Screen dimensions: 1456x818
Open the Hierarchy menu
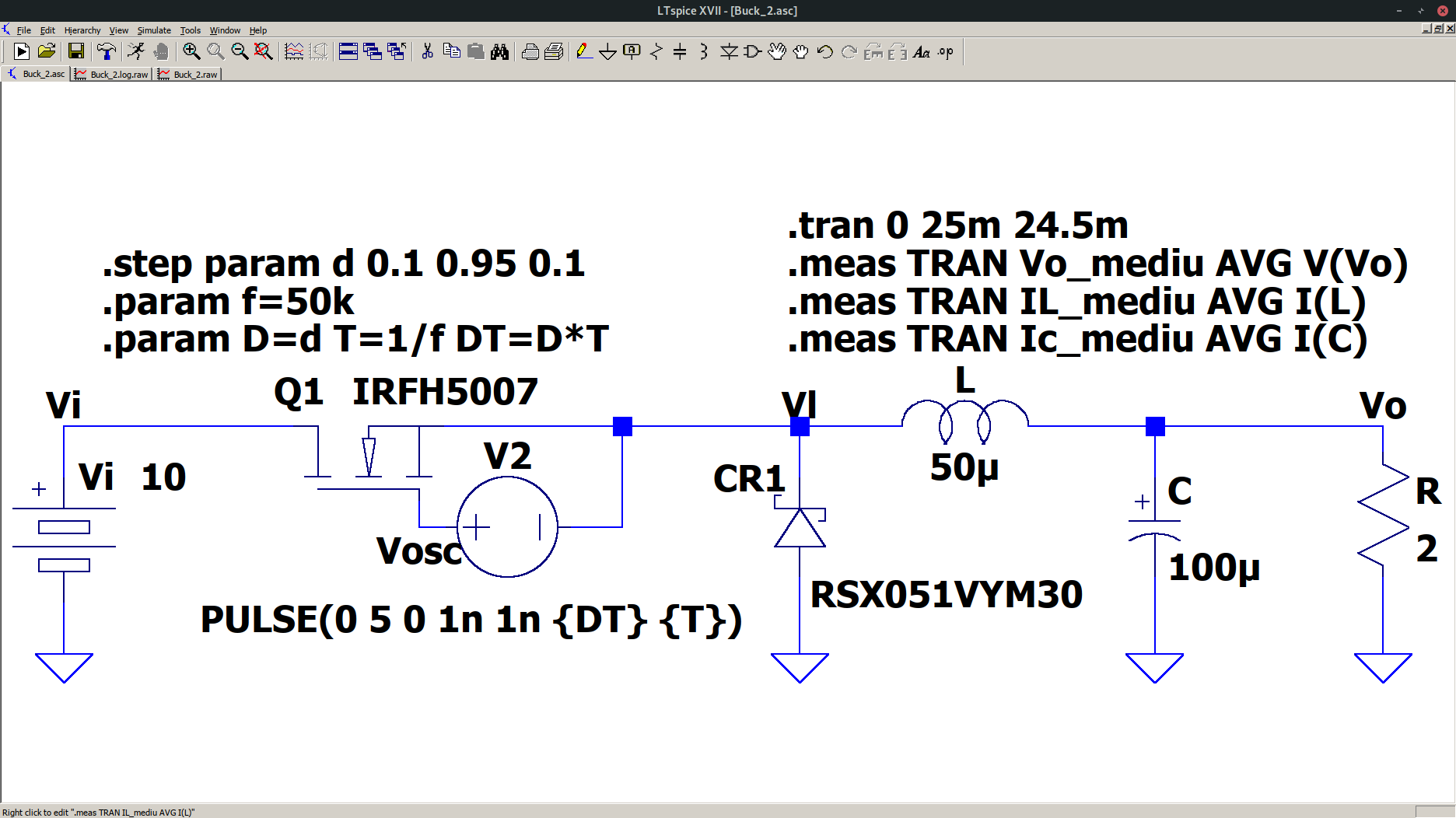tap(82, 30)
